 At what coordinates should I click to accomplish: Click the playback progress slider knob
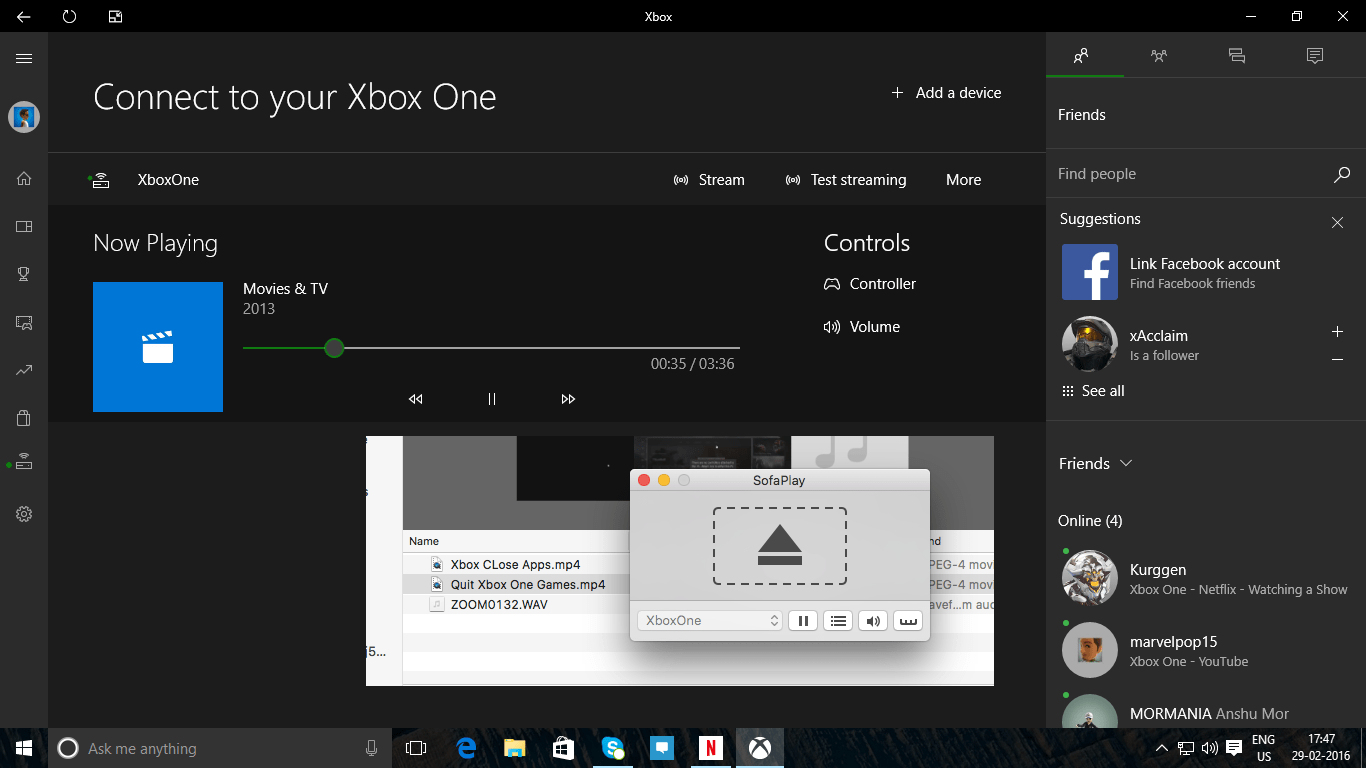tap(334, 348)
